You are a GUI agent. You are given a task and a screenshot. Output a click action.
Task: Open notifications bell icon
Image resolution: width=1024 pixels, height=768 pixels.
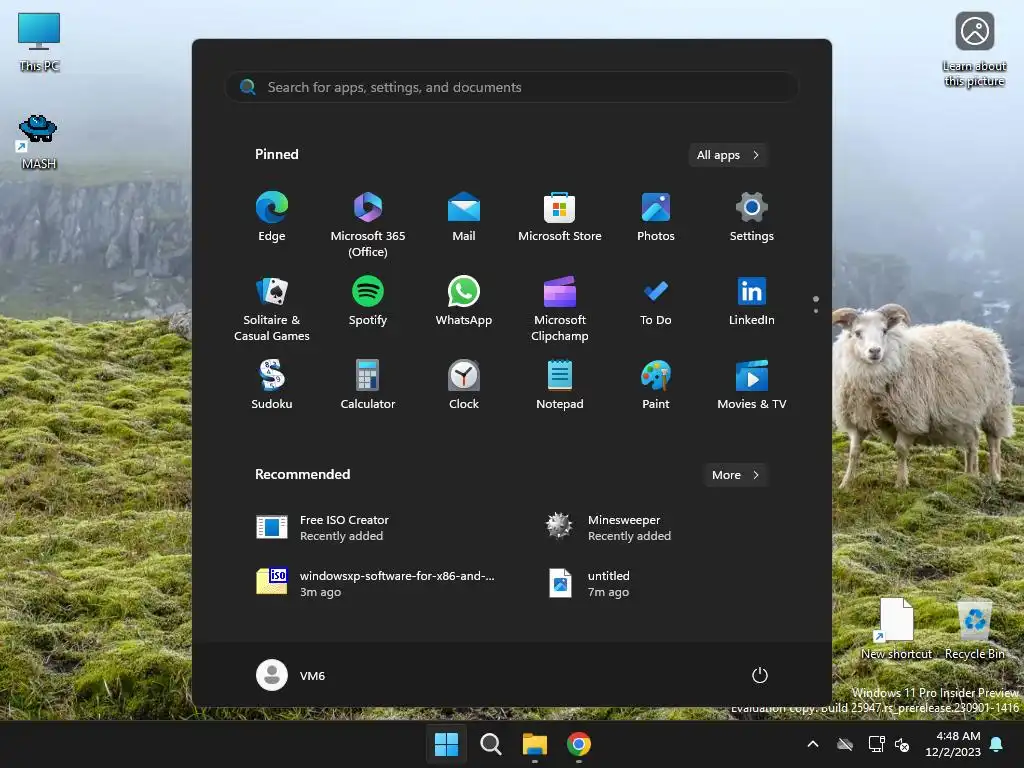coord(997,744)
